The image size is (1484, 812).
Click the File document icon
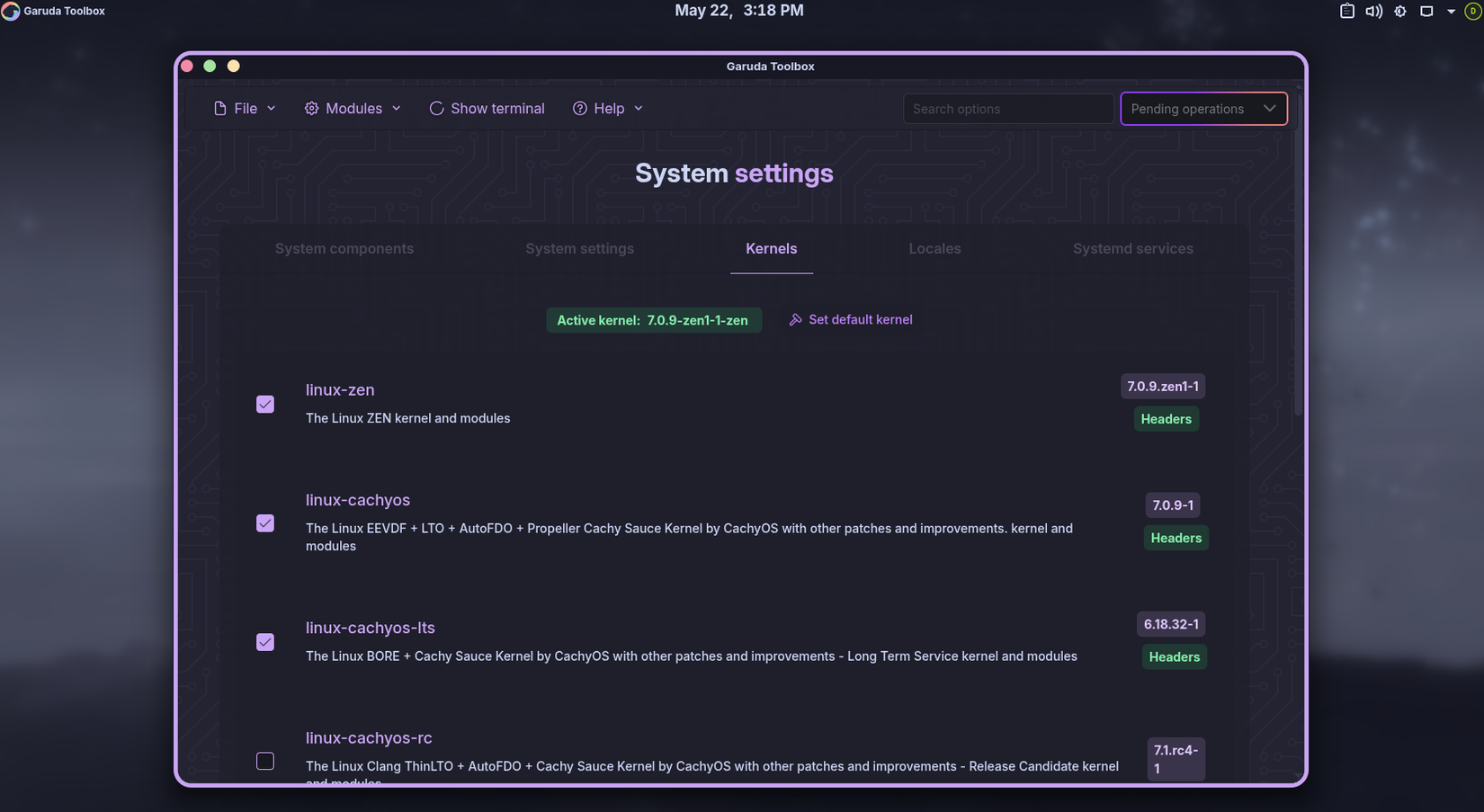pos(219,108)
